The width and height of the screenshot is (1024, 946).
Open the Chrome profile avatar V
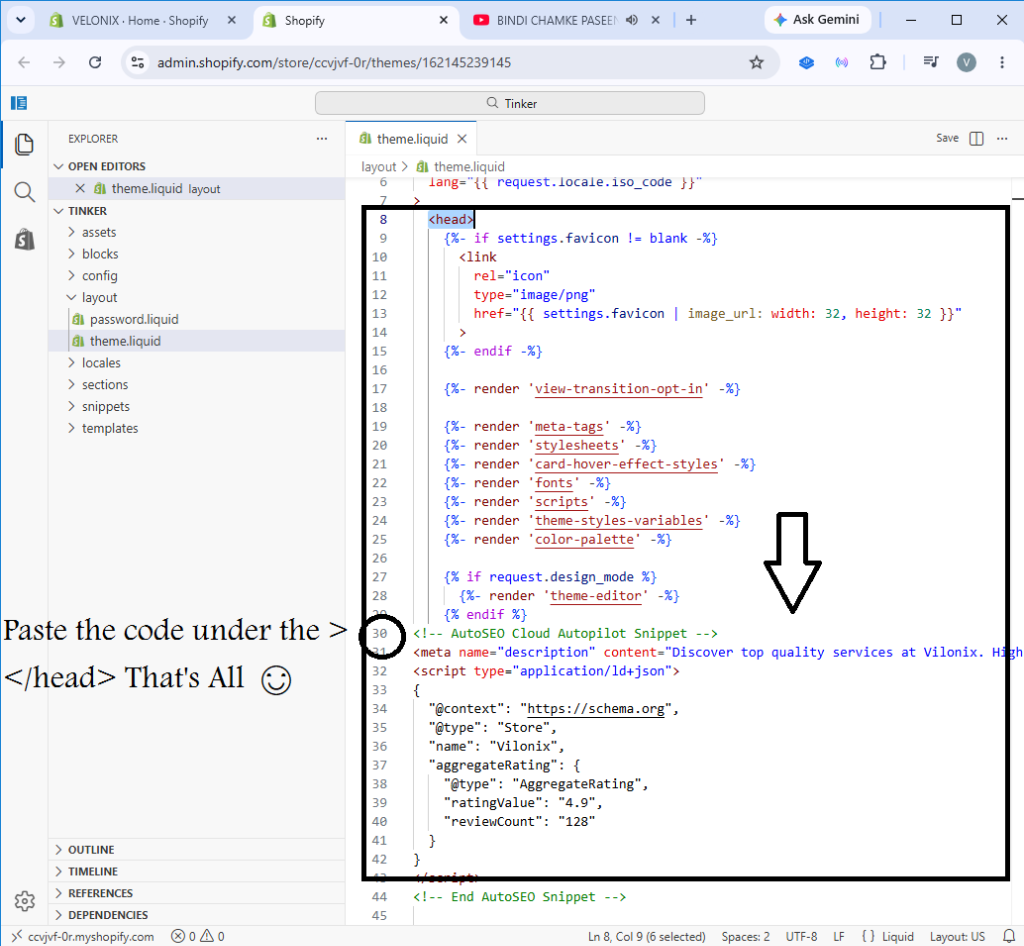966,62
